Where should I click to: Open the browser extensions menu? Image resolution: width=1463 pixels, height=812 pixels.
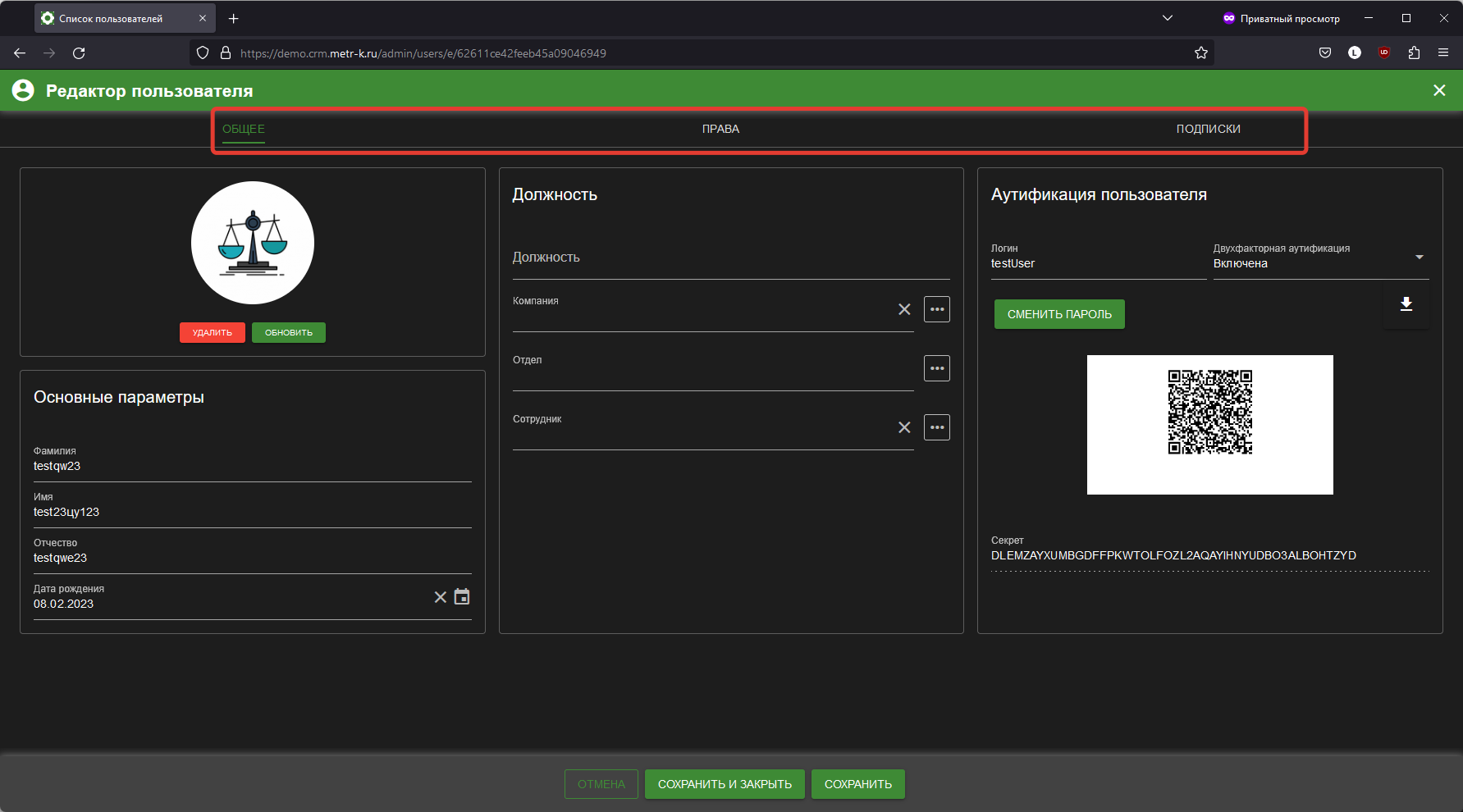tap(1414, 52)
